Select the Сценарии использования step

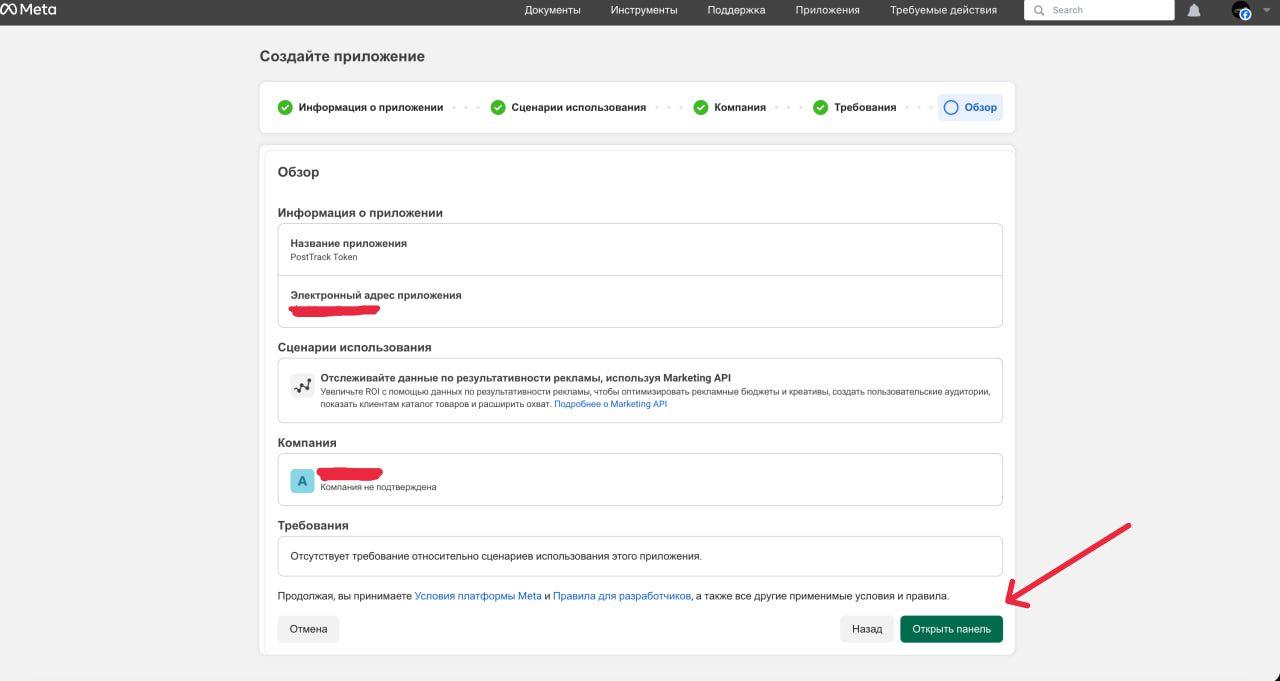(x=578, y=106)
